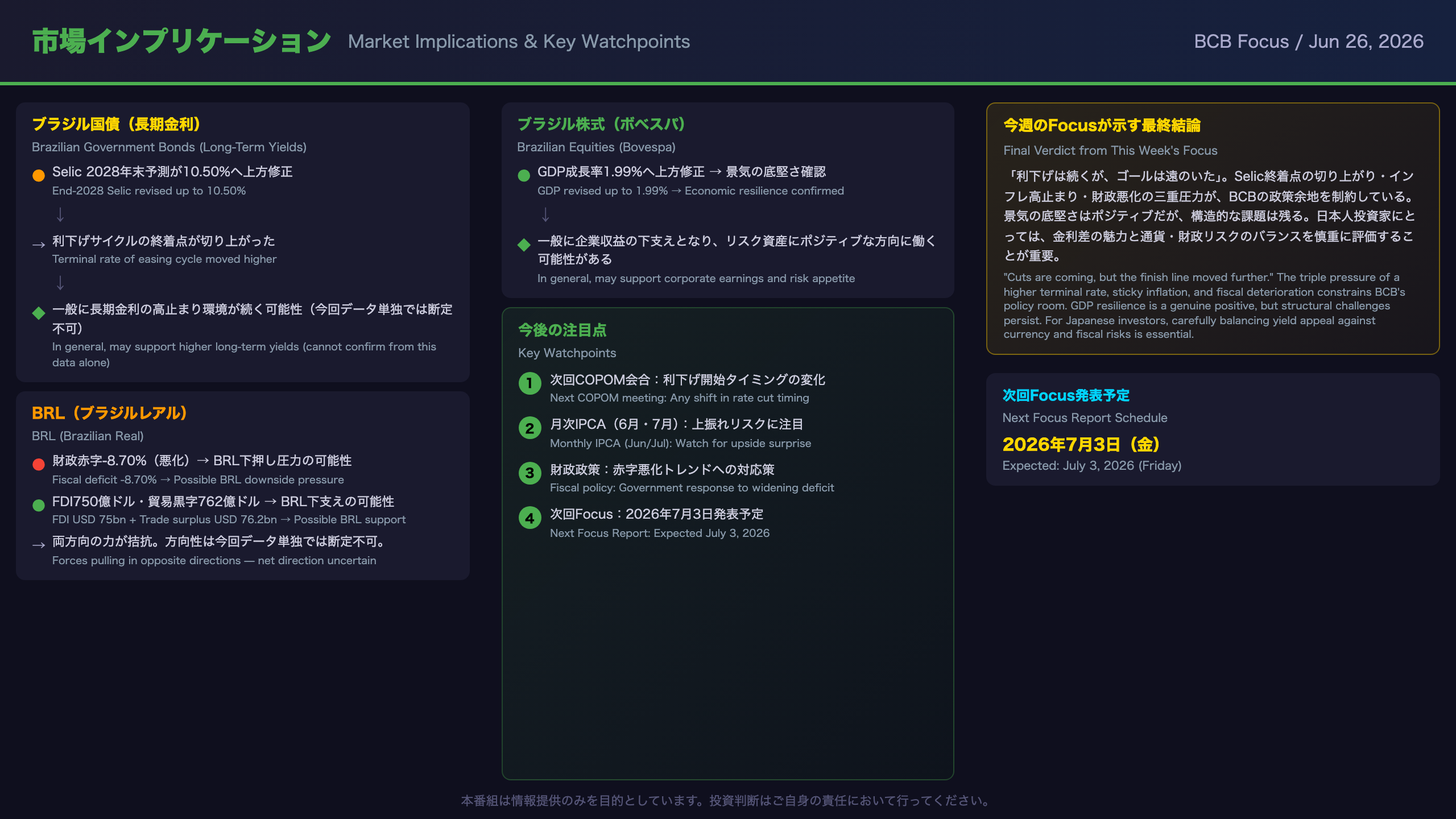Click the number 2 badge for monthly IPCA
The width and height of the screenshot is (1456, 819).
(x=530, y=428)
